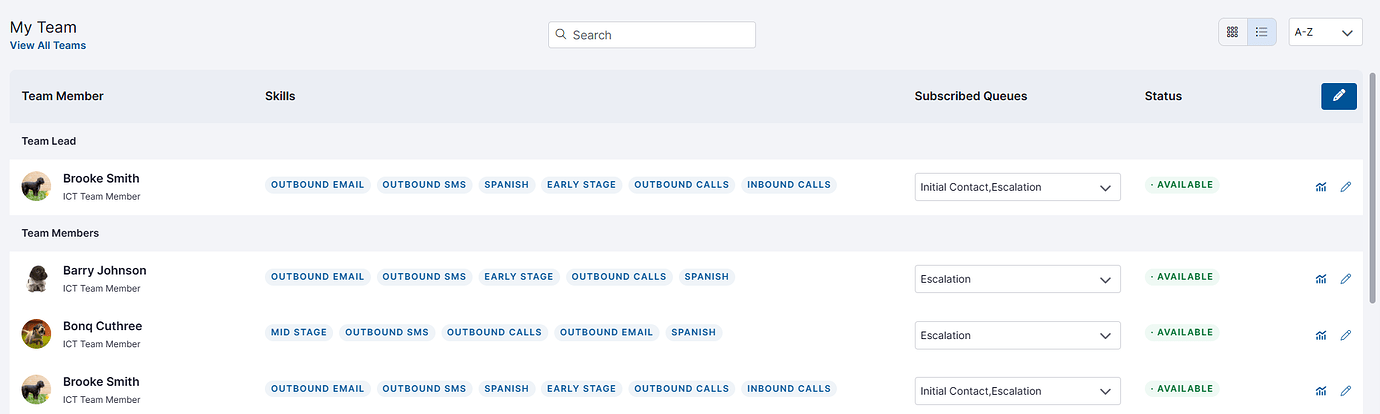Viewport: 1380px width, 414px height.
Task: Click the magnifying glass search icon
Action: [561, 34]
